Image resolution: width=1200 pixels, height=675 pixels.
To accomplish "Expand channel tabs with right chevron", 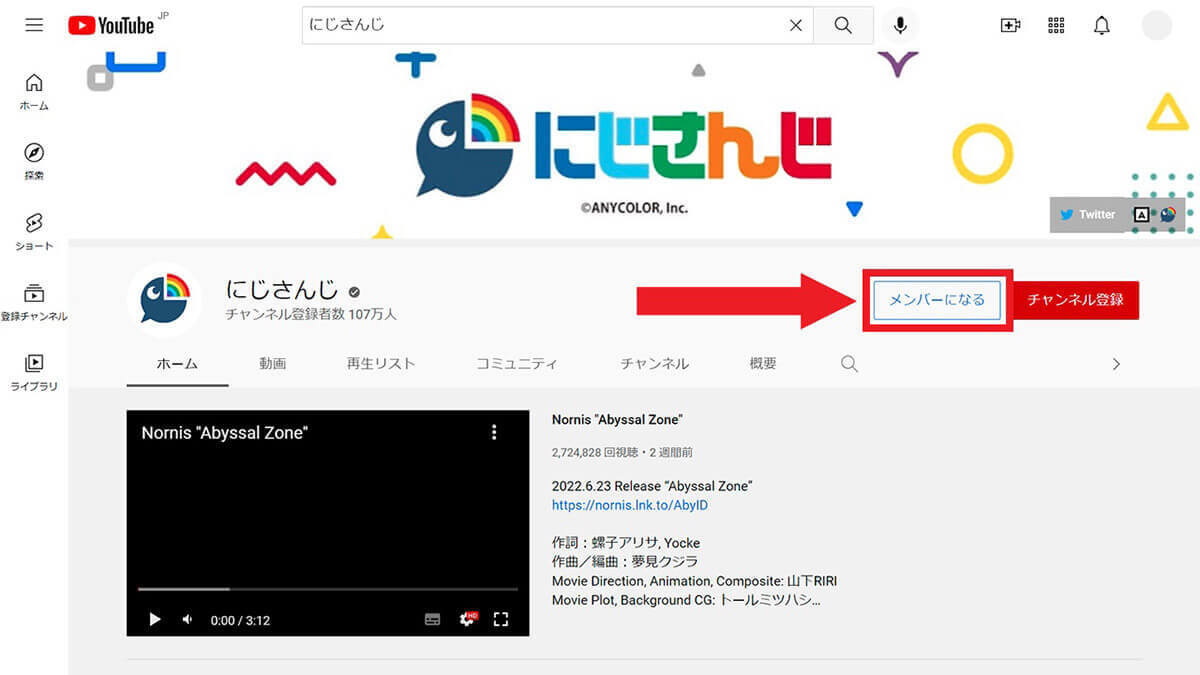I will click(1116, 364).
